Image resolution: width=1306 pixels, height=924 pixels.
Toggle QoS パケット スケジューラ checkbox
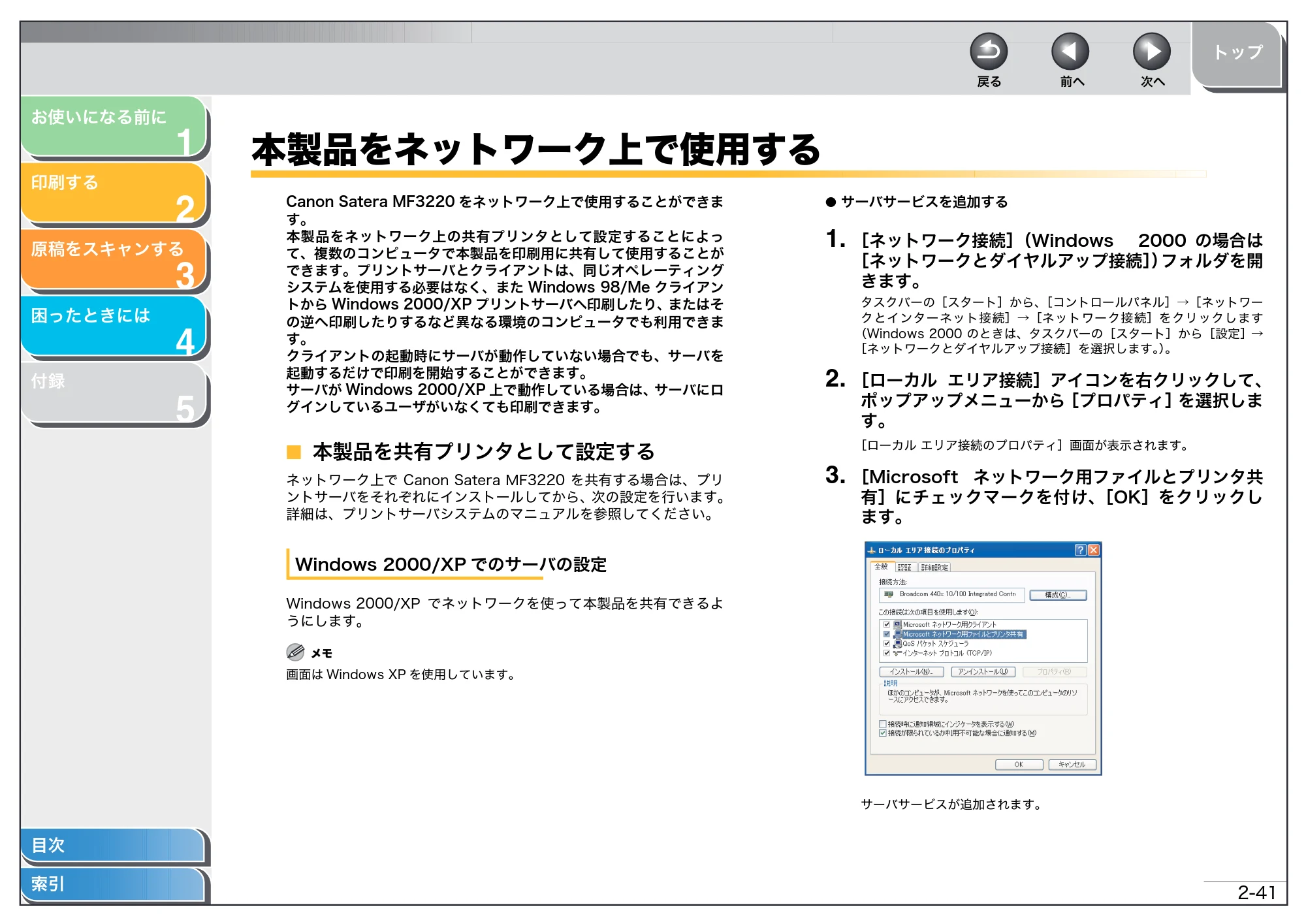pyautogui.click(x=887, y=643)
